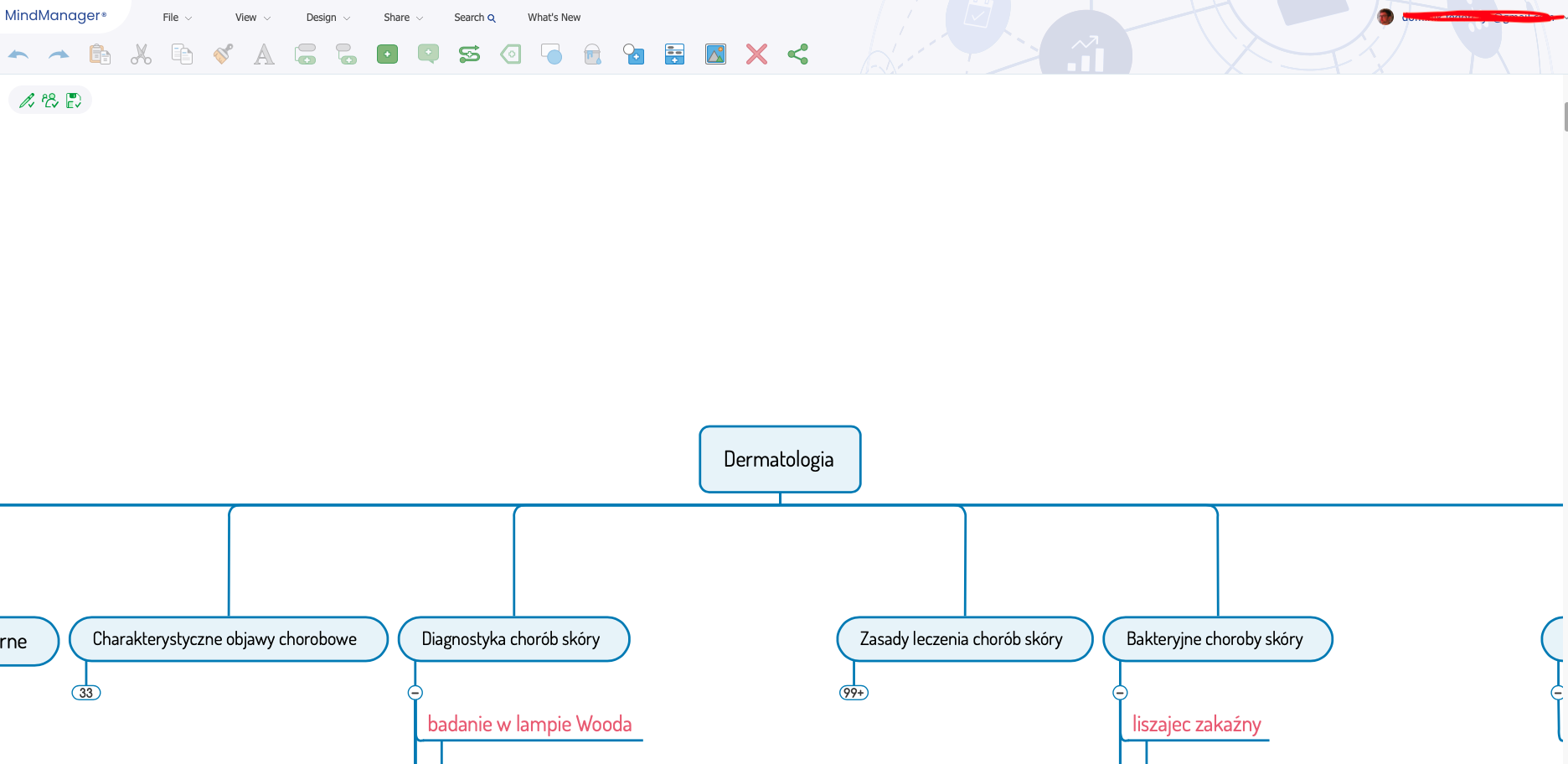Click the green share nodes icon
The width and height of the screenshot is (1568, 764).
pyautogui.click(x=797, y=54)
